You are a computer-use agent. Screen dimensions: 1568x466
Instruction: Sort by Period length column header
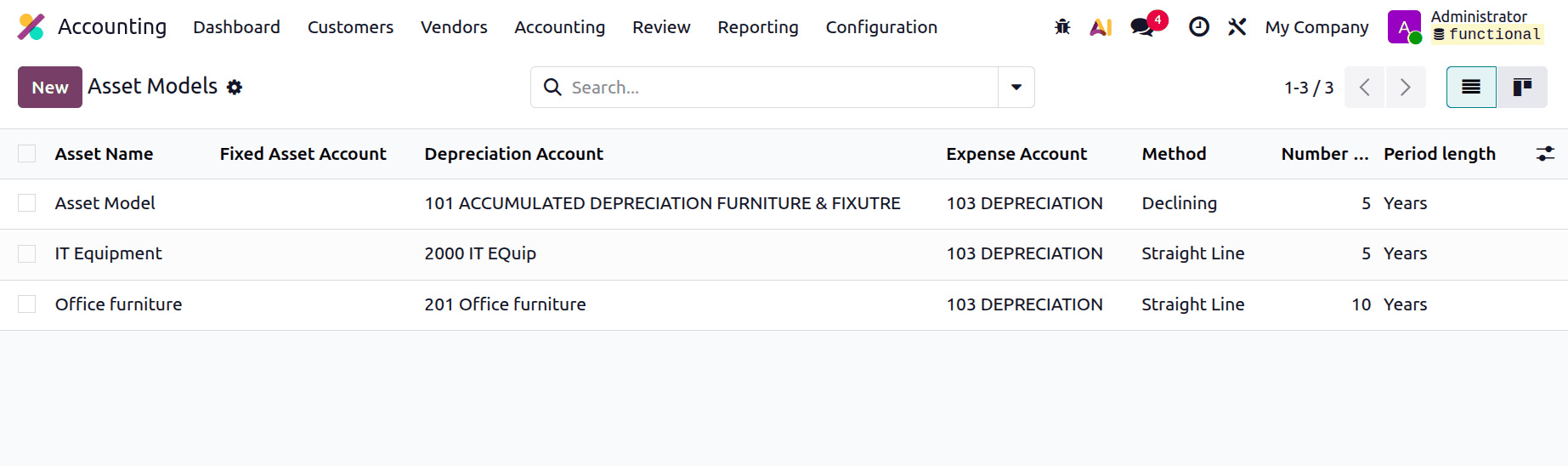click(1440, 154)
